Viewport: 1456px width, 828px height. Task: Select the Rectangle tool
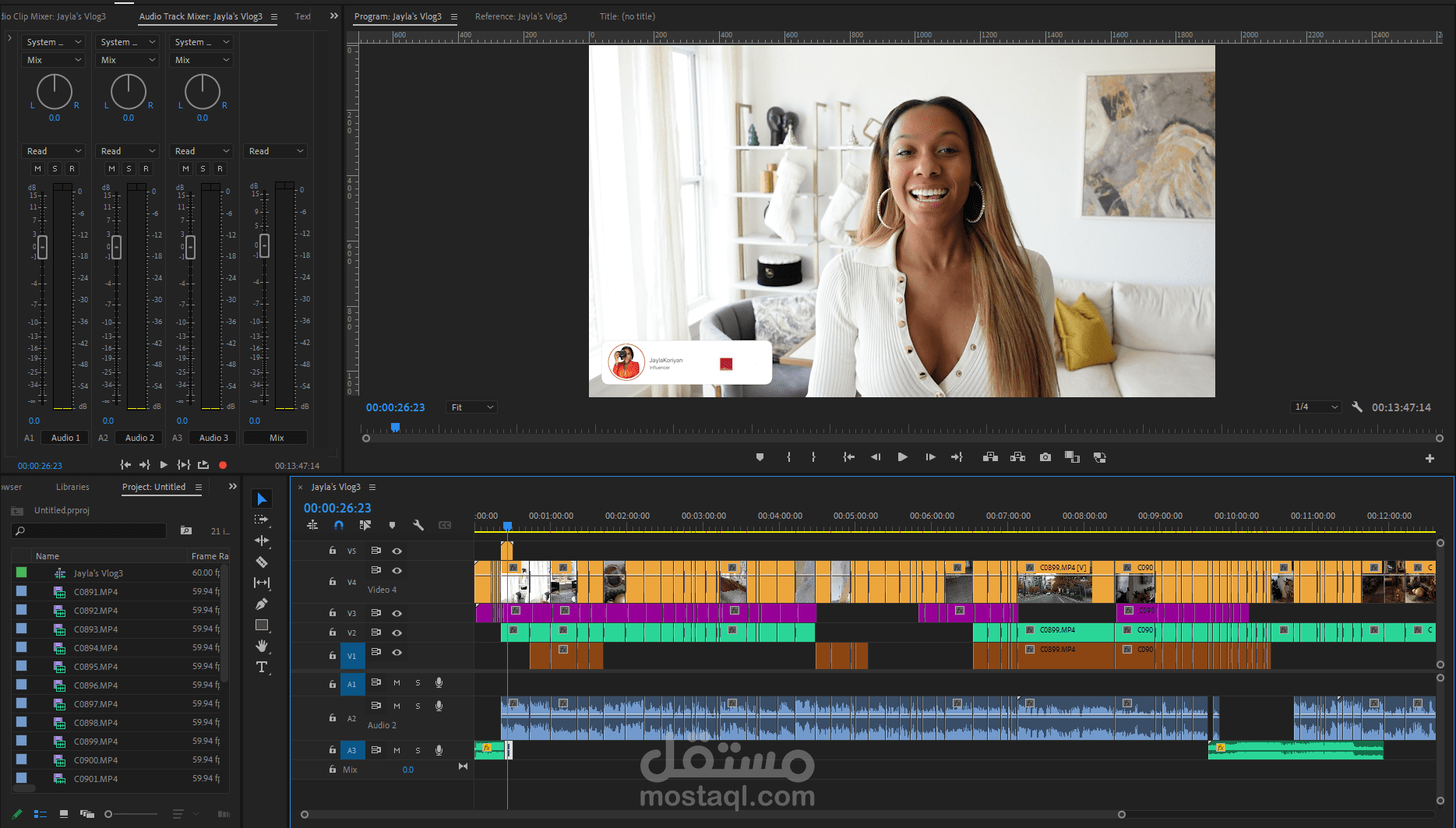coord(262,625)
